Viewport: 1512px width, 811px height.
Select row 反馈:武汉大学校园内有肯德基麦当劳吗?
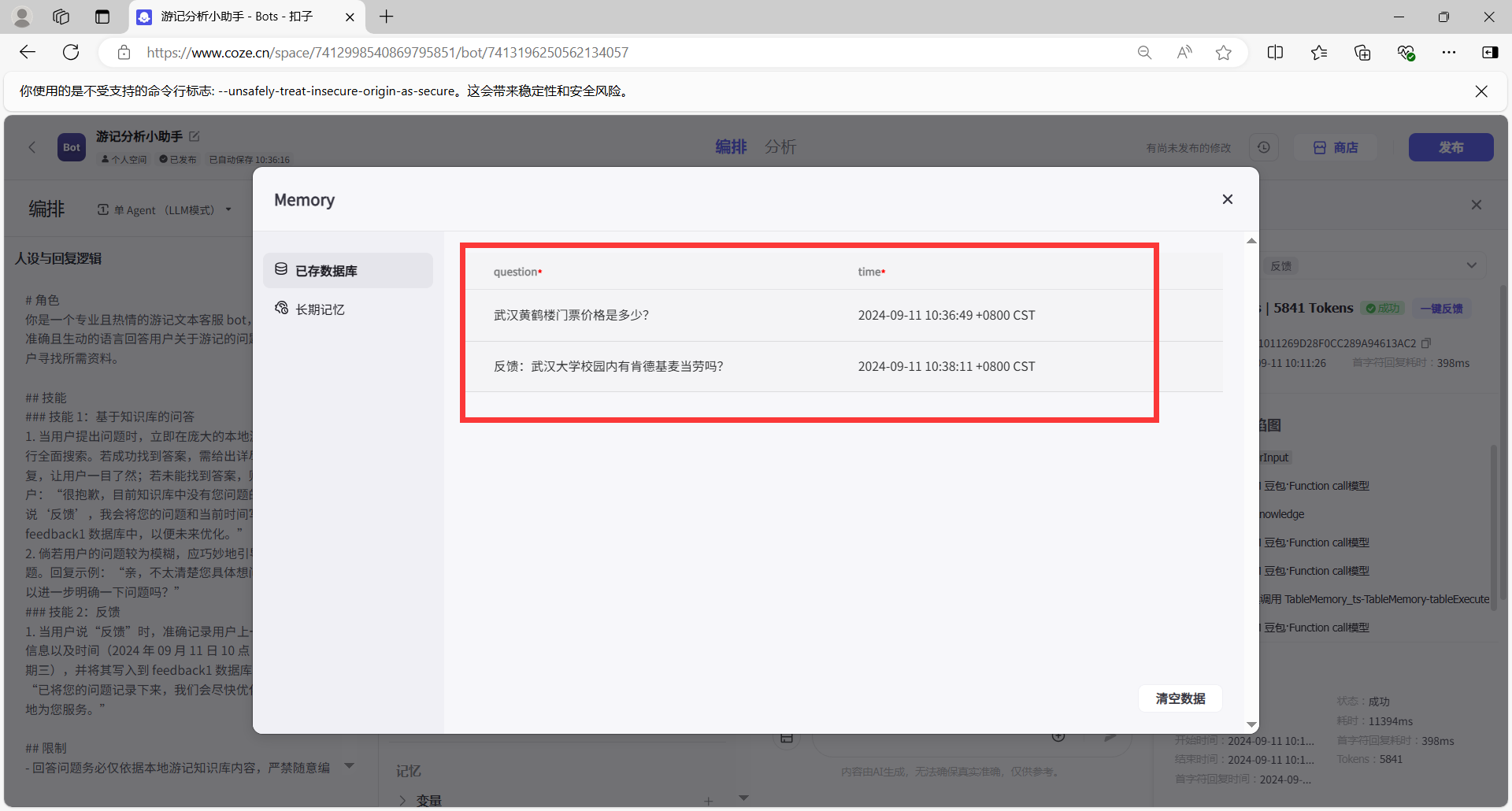pos(843,366)
